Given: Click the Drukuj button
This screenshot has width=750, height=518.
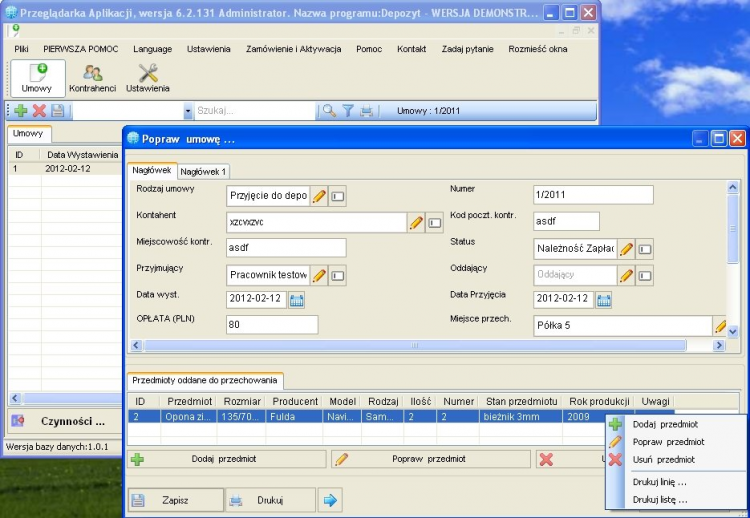Looking at the screenshot, I should (270, 500).
